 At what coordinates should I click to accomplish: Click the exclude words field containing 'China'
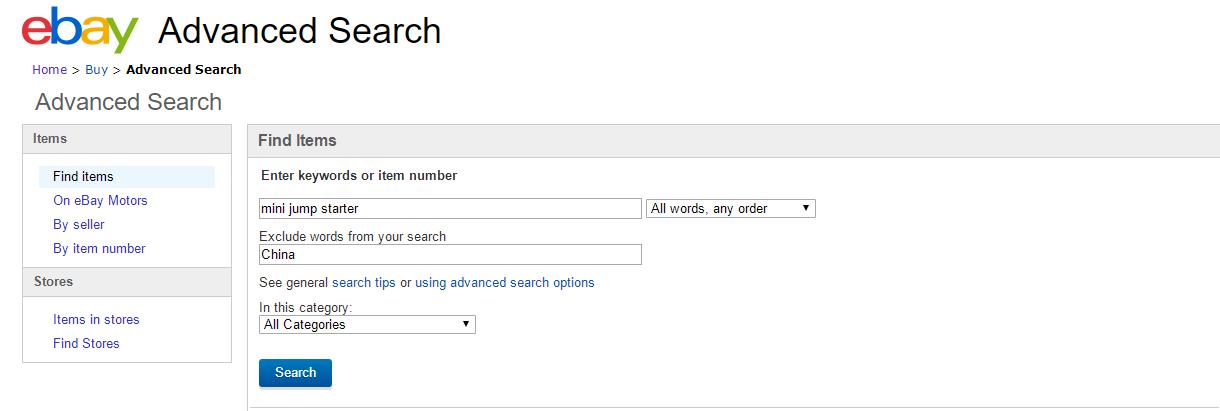pos(450,255)
